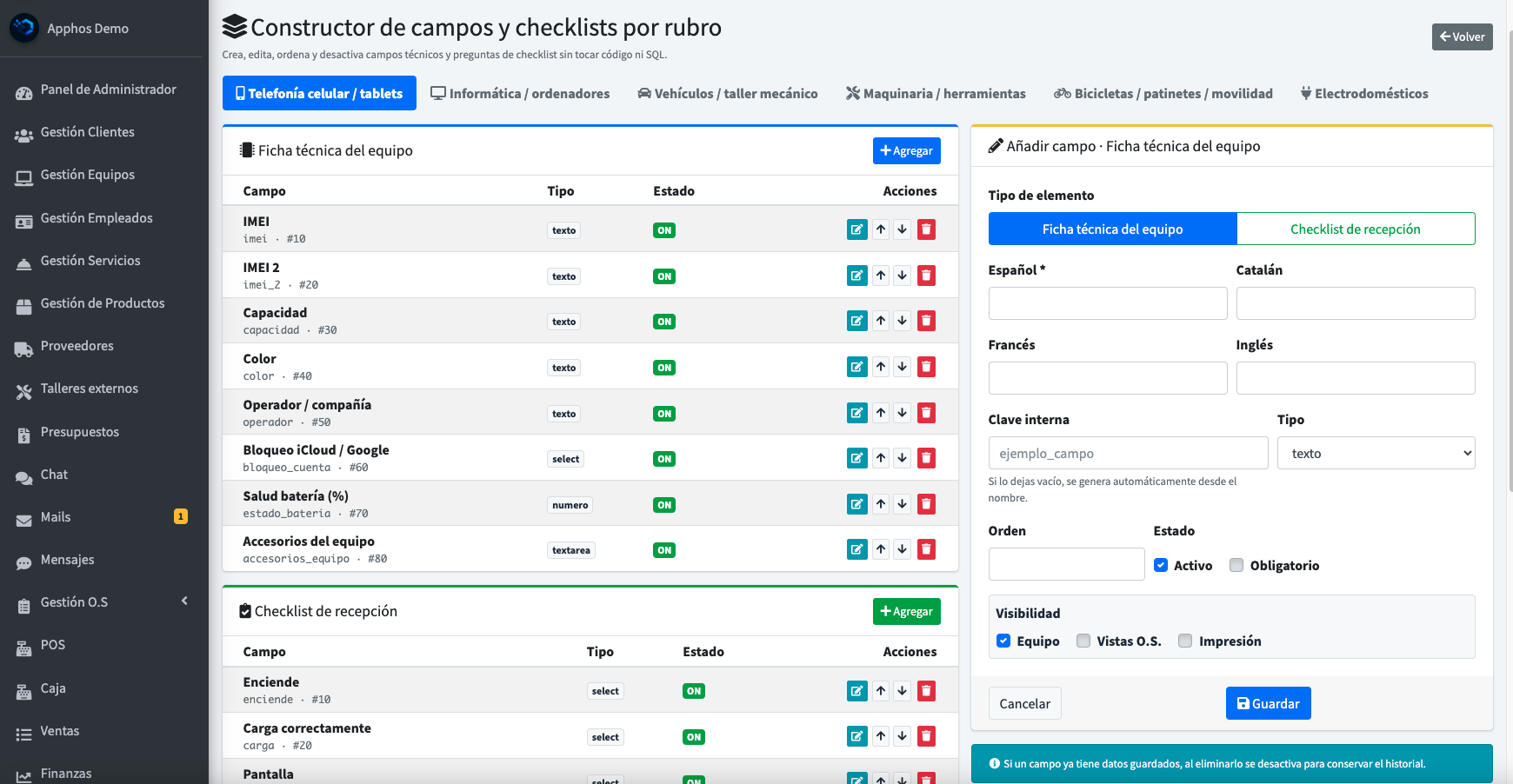Screen dimensions: 1513x784
Task: Enable Impresión visibility checkbox
Action: pos(1185,641)
